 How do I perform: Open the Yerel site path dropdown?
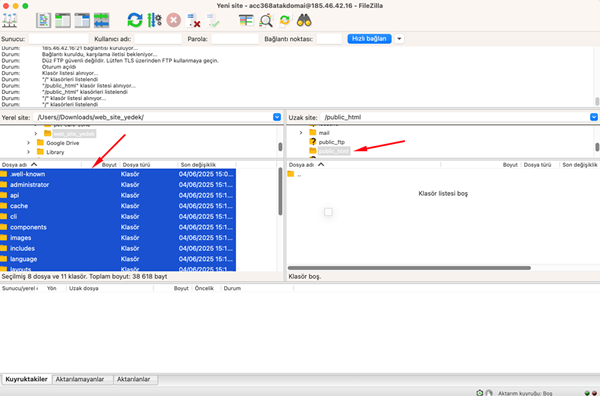click(277, 117)
